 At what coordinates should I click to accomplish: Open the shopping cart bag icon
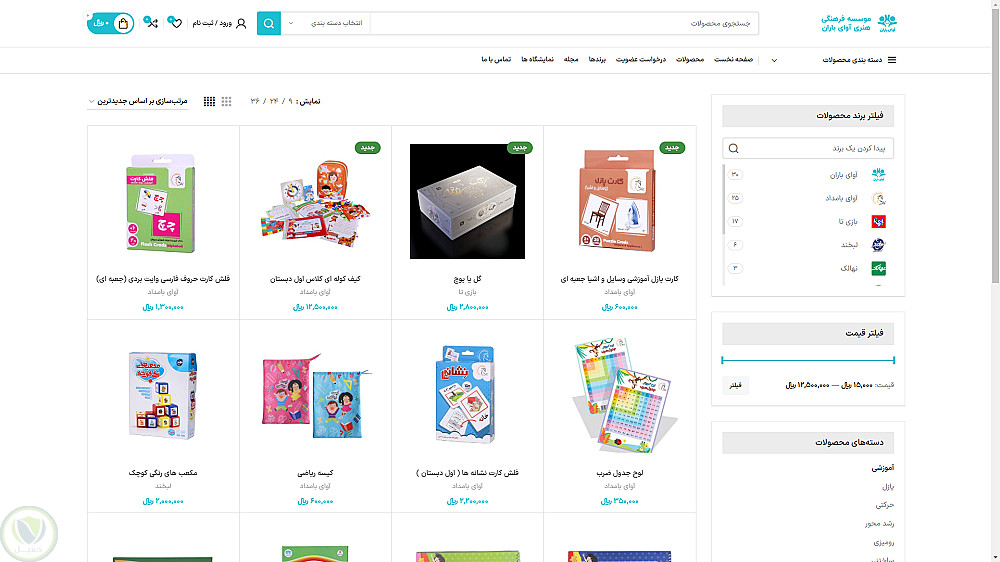coord(122,24)
